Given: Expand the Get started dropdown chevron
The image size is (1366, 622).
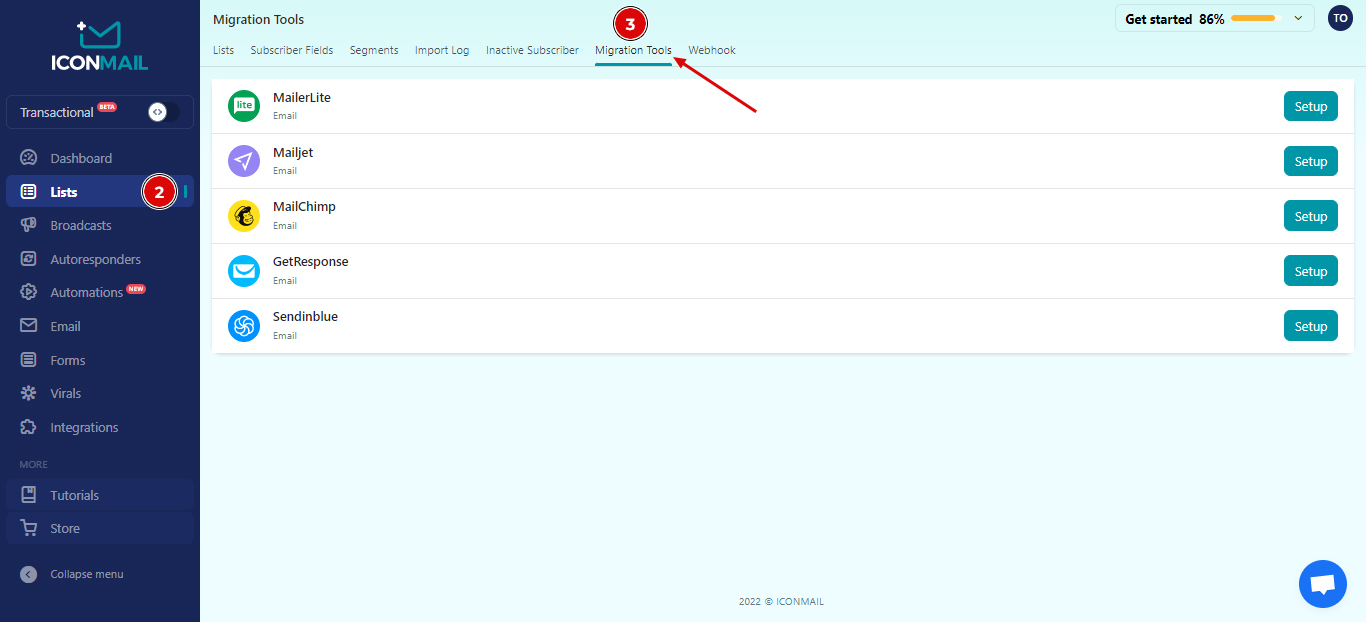Looking at the screenshot, I should [x=1298, y=18].
